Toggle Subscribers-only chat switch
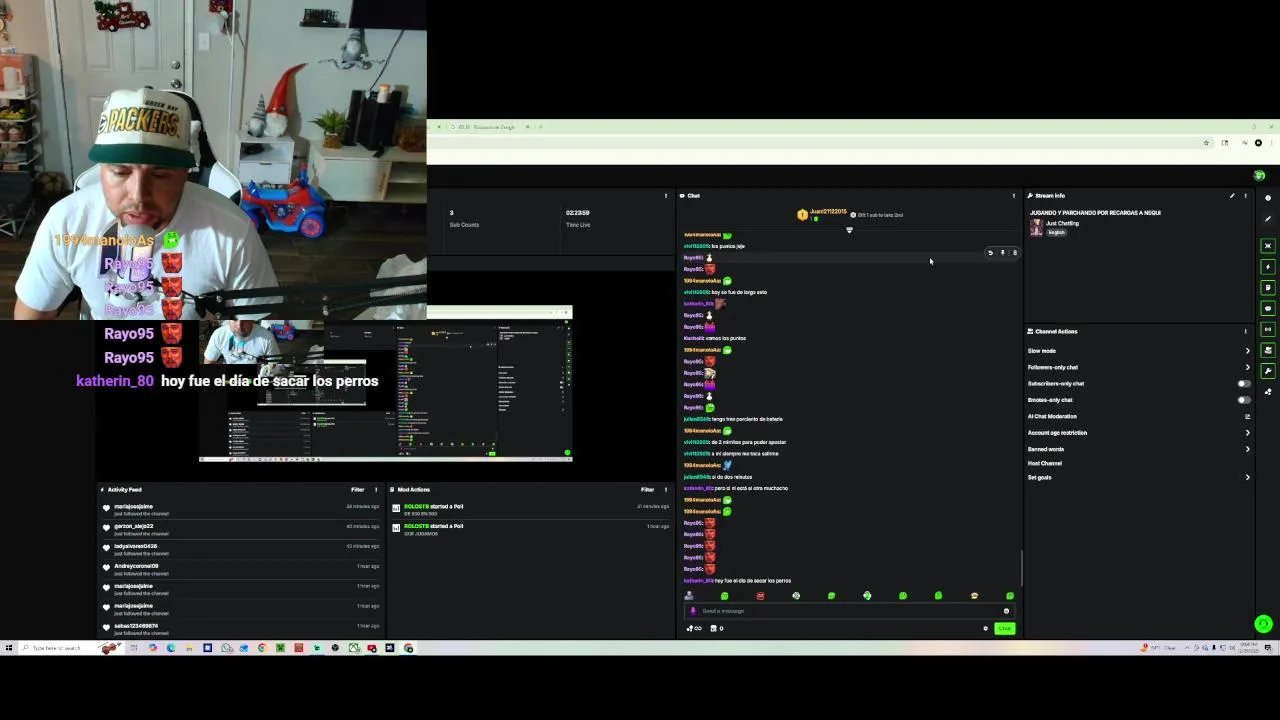Viewport: 1280px width, 720px height. [1244, 384]
